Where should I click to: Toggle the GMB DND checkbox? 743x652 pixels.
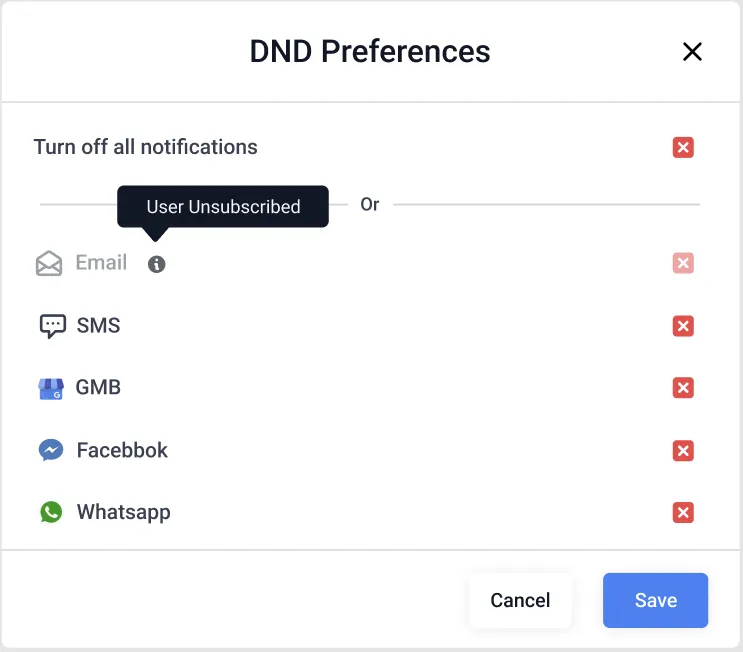tap(683, 388)
